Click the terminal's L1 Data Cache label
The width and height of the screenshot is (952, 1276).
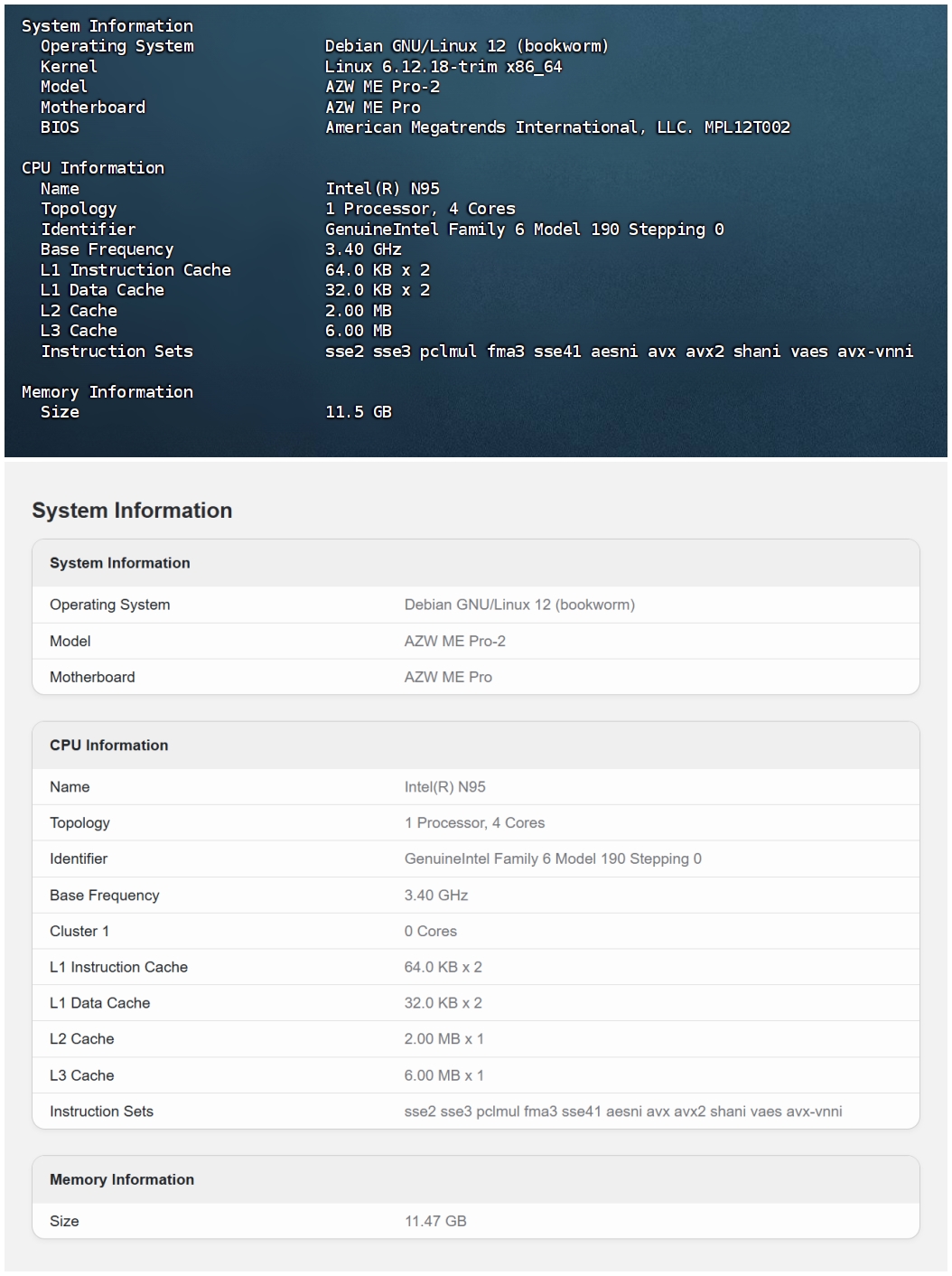click(102, 290)
